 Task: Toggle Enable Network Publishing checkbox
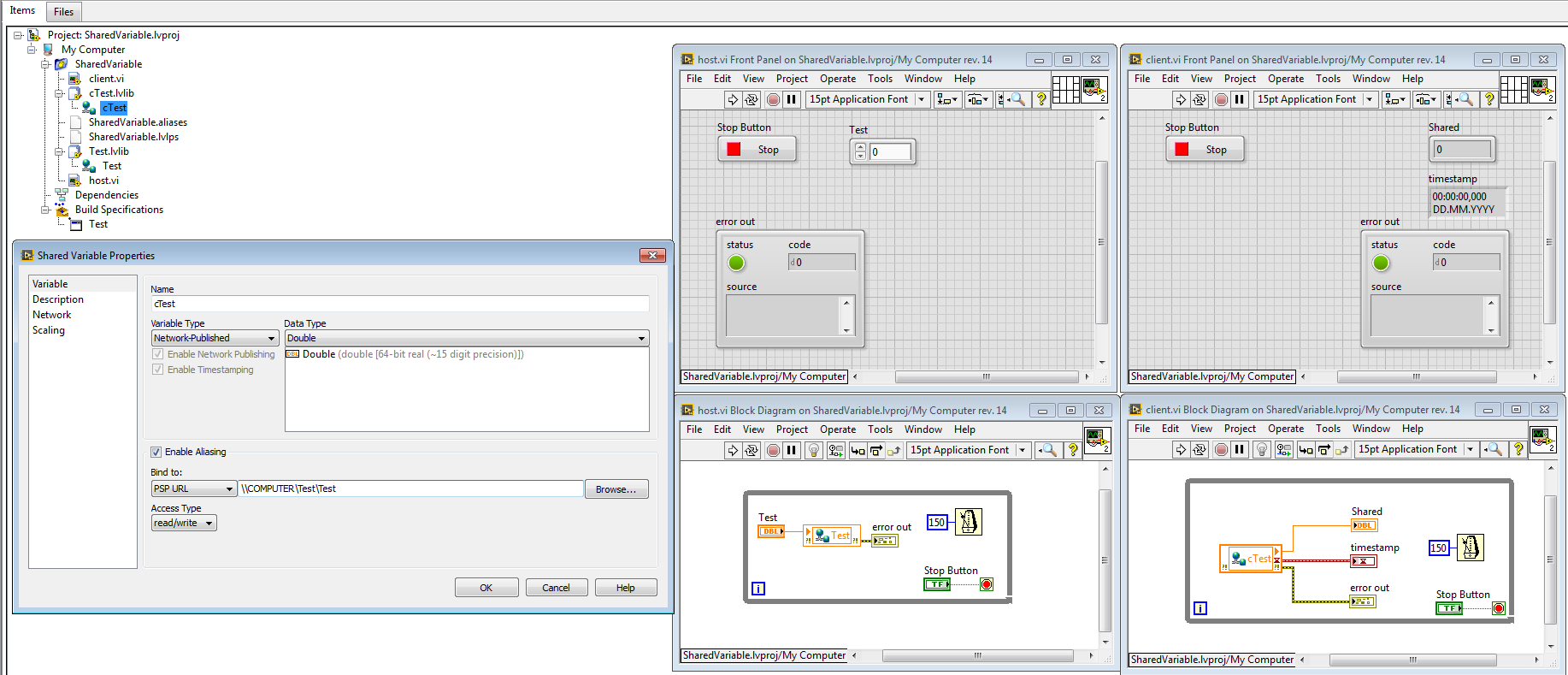[x=158, y=354]
